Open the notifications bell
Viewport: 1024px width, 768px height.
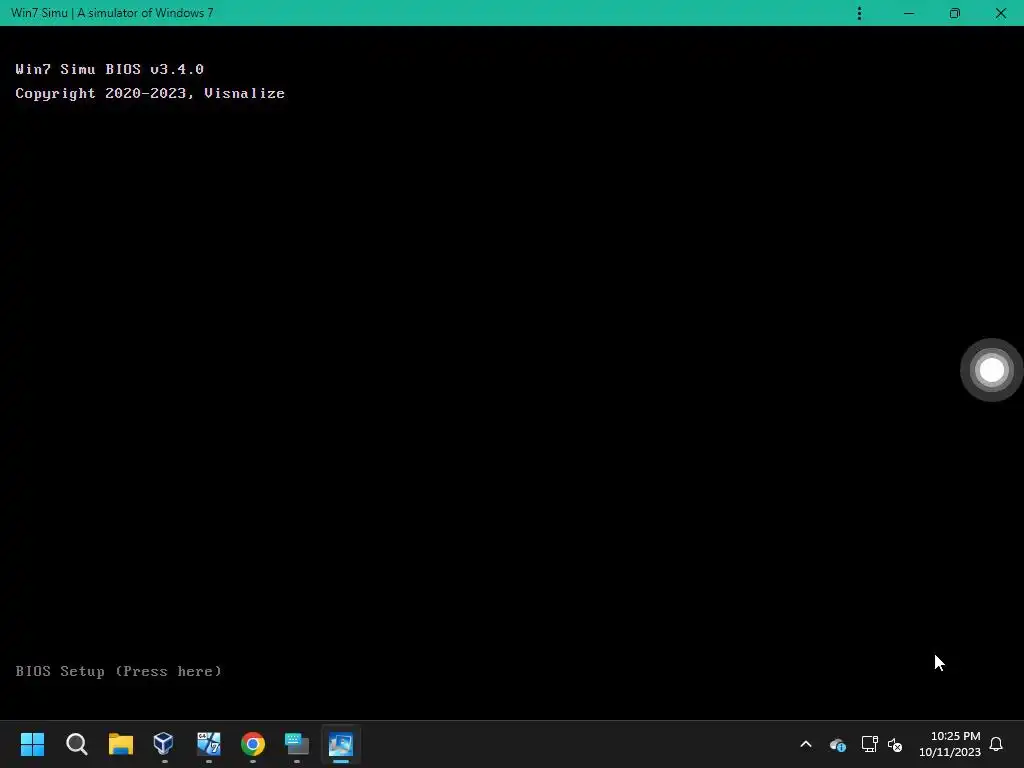click(996, 744)
